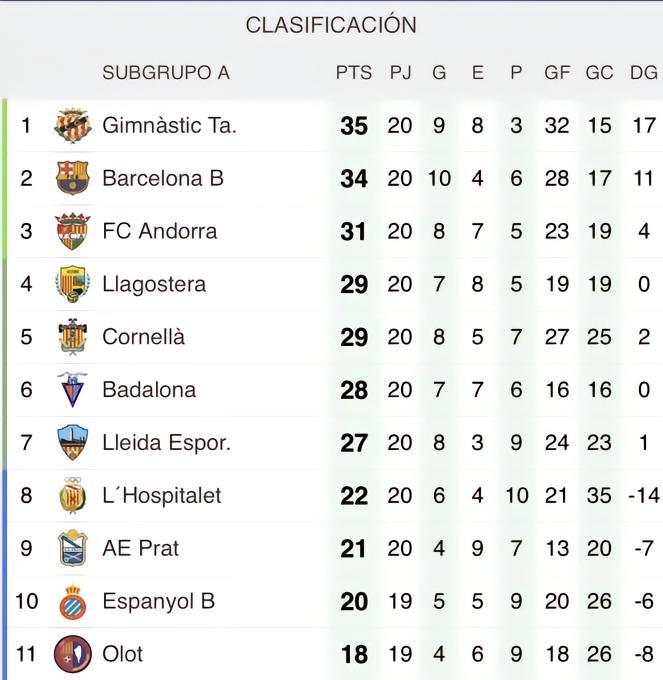Click the FC Andorra club crest
The image size is (663, 680).
pos(72,231)
